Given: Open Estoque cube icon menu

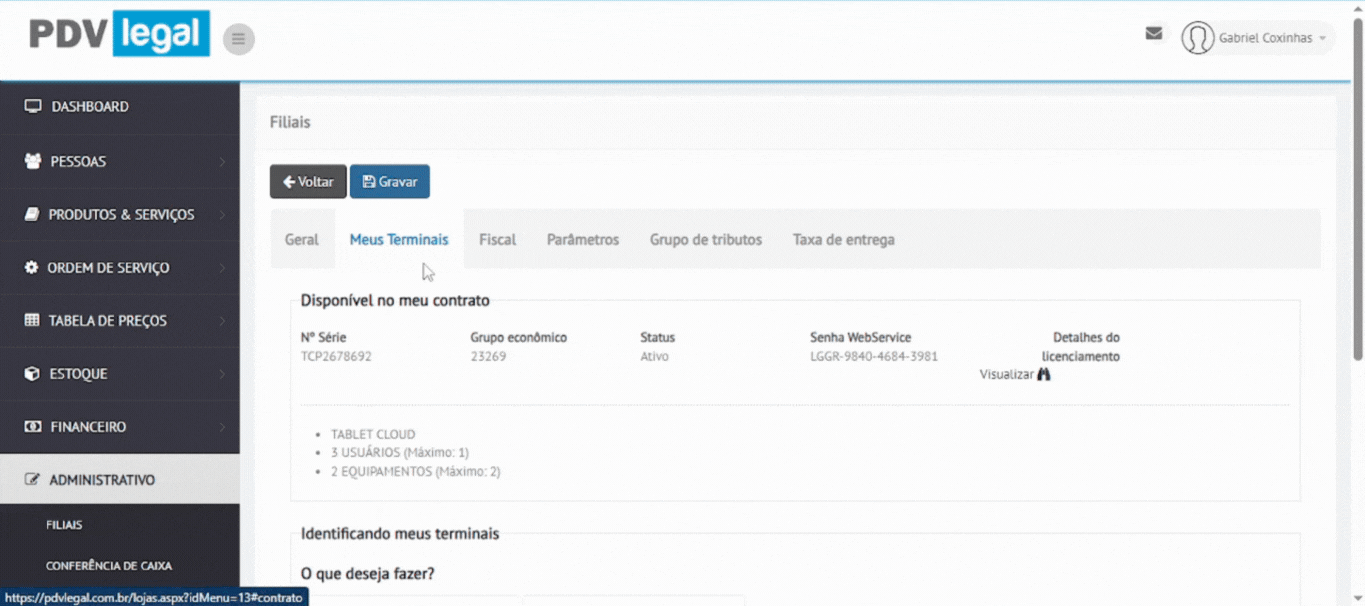Looking at the screenshot, I should pos(32,374).
